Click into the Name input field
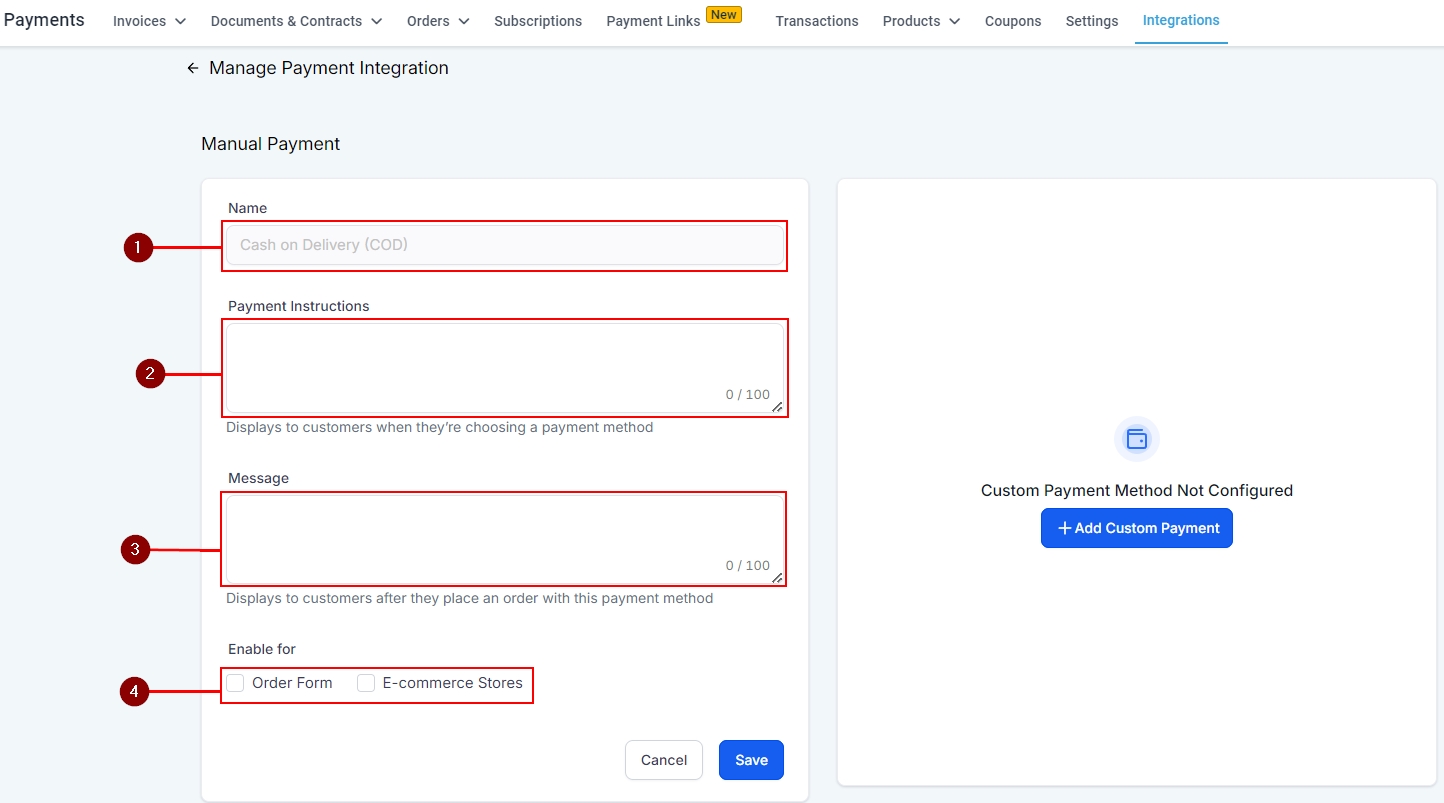This screenshot has width=1444, height=803. coord(505,245)
